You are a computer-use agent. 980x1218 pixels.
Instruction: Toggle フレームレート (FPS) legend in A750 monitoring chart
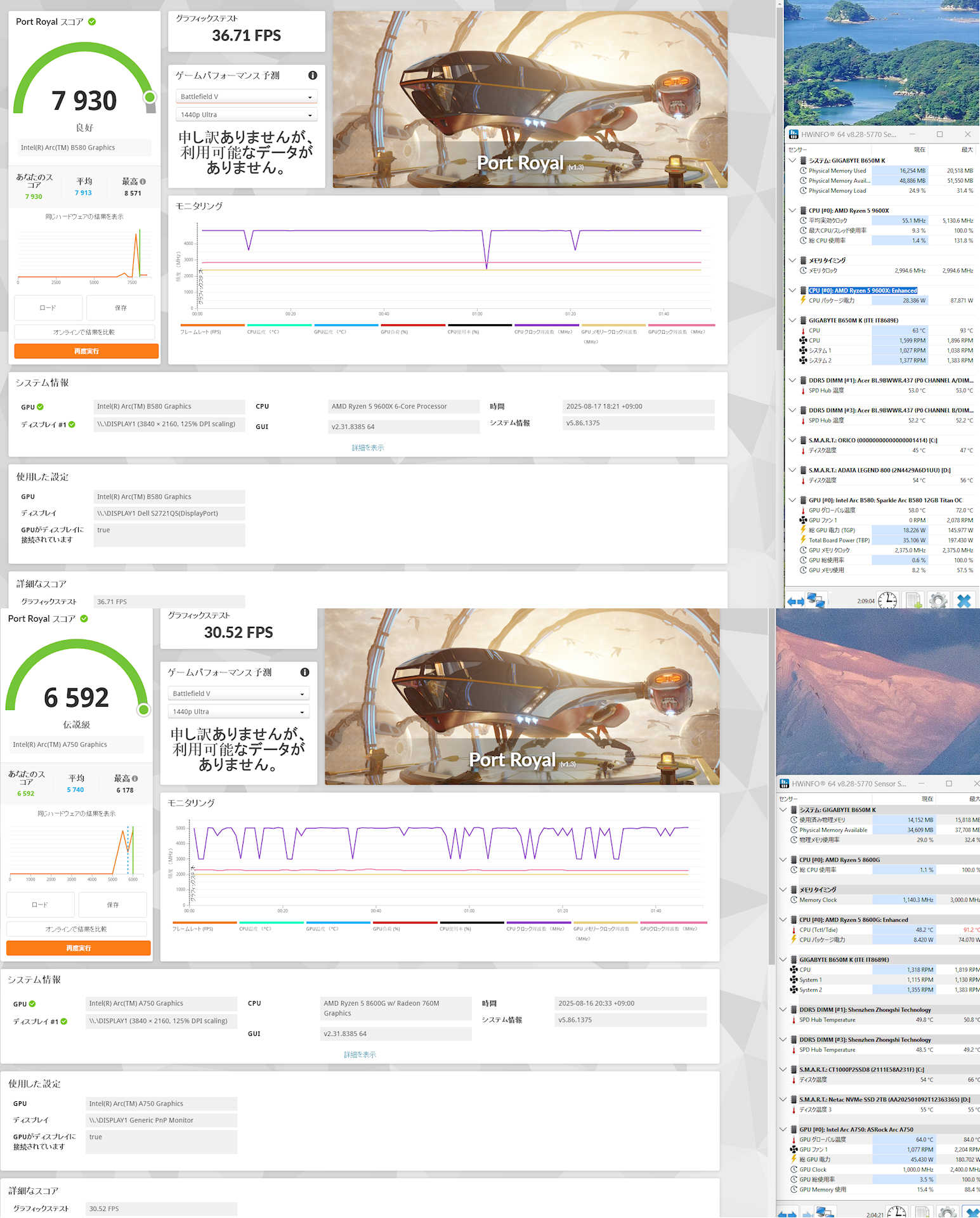tap(204, 926)
